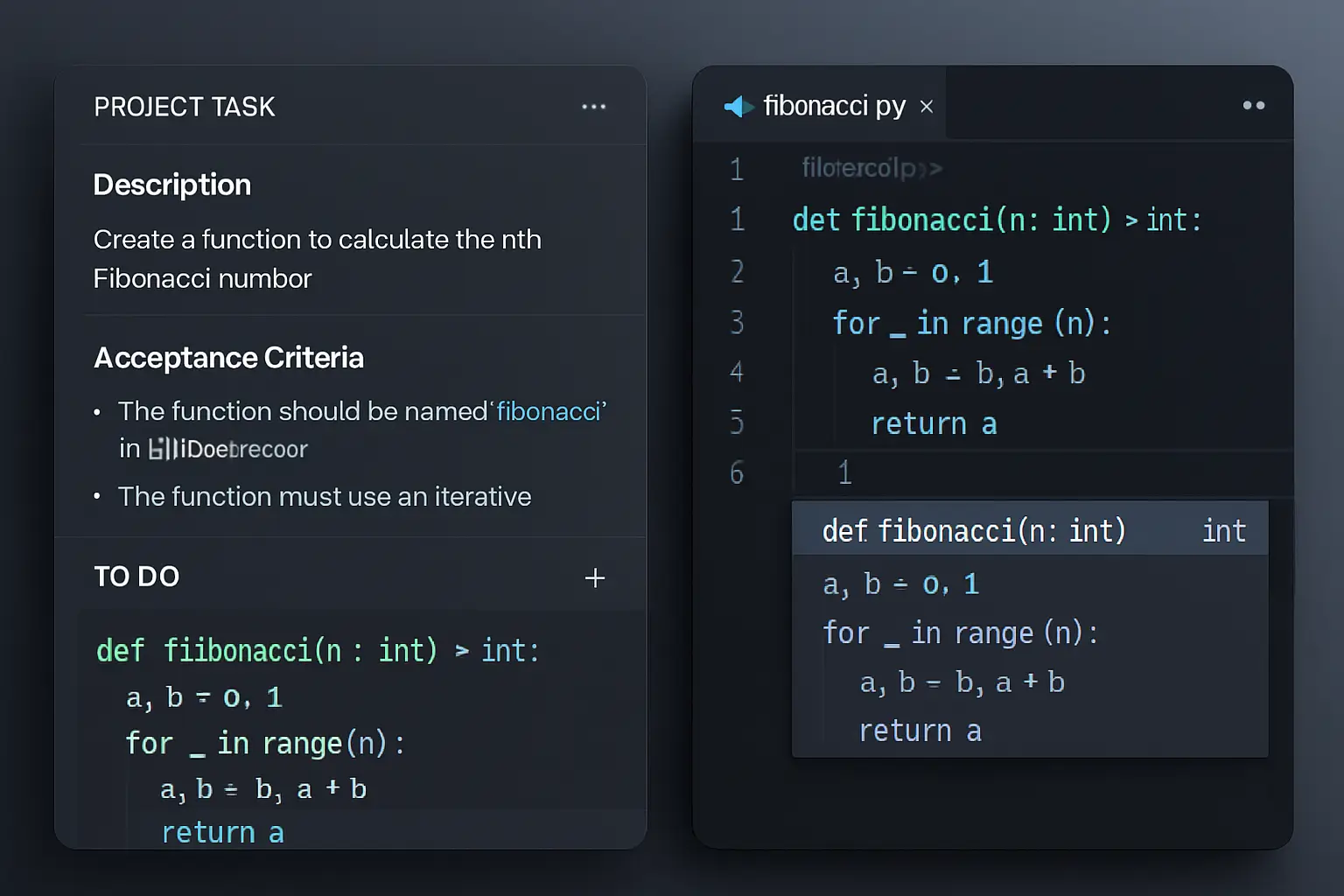Open the editor two-dot options menu
Image resolution: width=1344 pixels, height=896 pixels.
(1254, 105)
